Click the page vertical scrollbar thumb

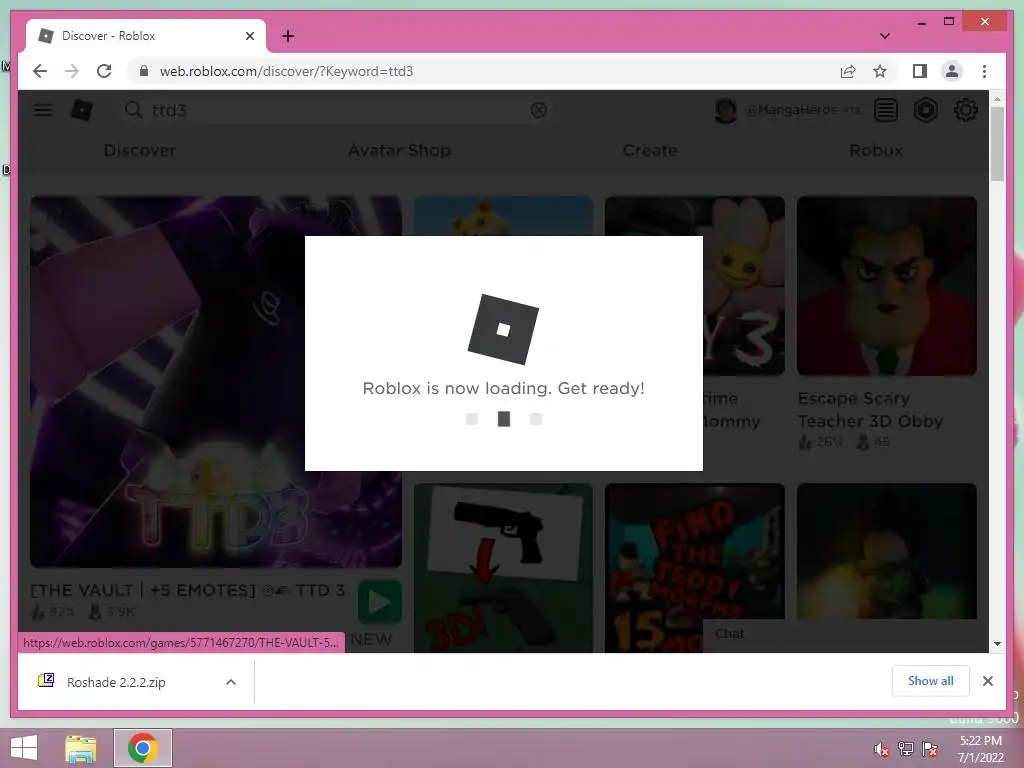click(x=997, y=144)
